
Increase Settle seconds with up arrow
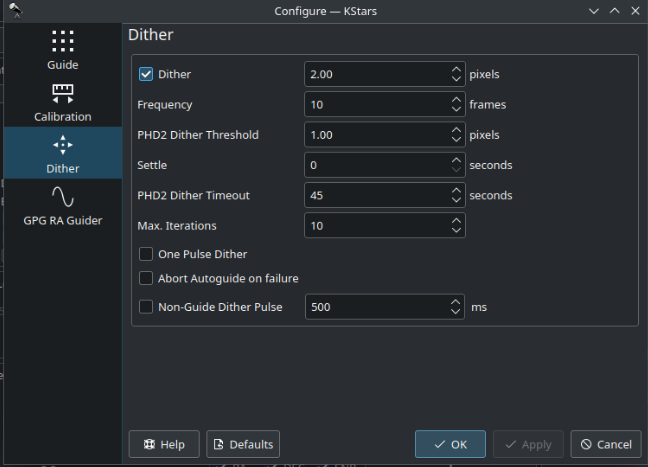tap(456, 160)
